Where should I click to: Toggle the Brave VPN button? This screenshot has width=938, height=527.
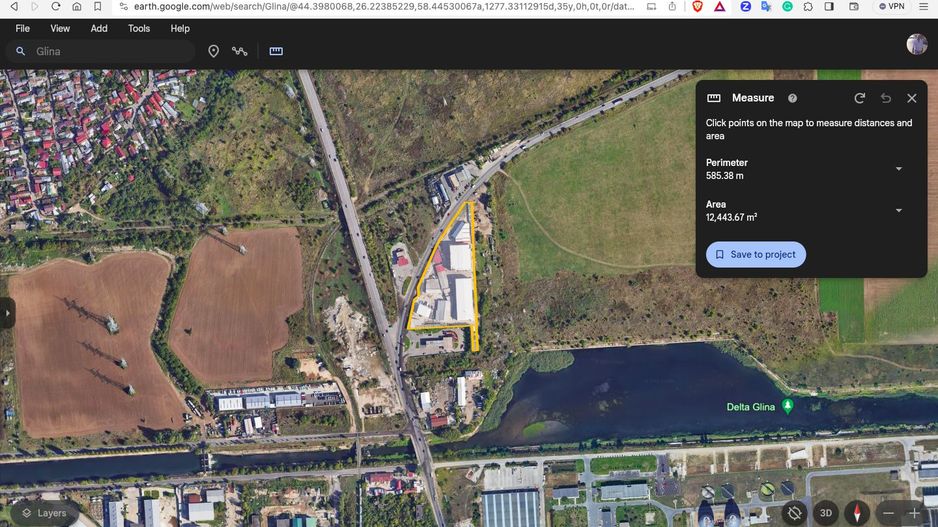(x=891, y=7)
